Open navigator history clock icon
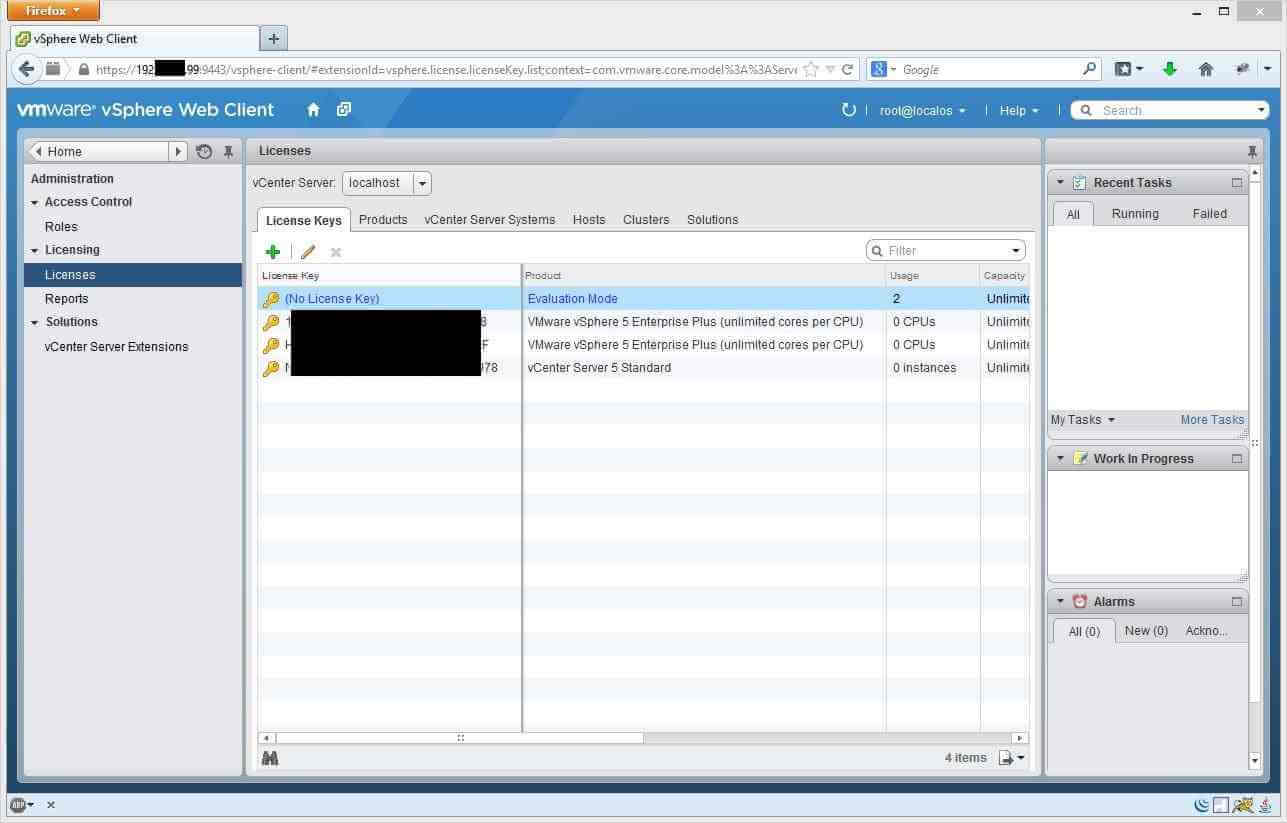 point(204,152)
